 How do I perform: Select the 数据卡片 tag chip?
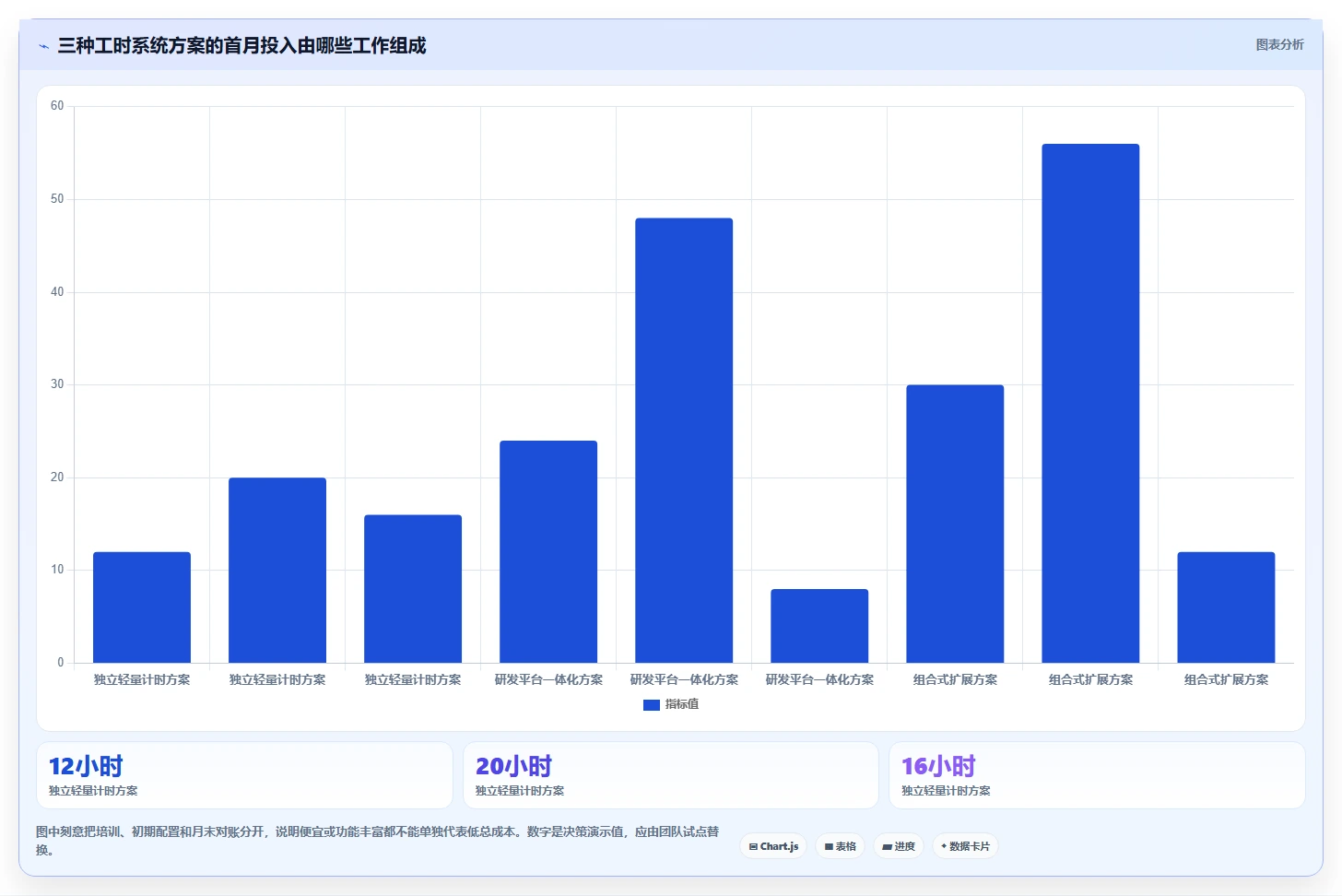pyautogui.click(x=965, y=846)
